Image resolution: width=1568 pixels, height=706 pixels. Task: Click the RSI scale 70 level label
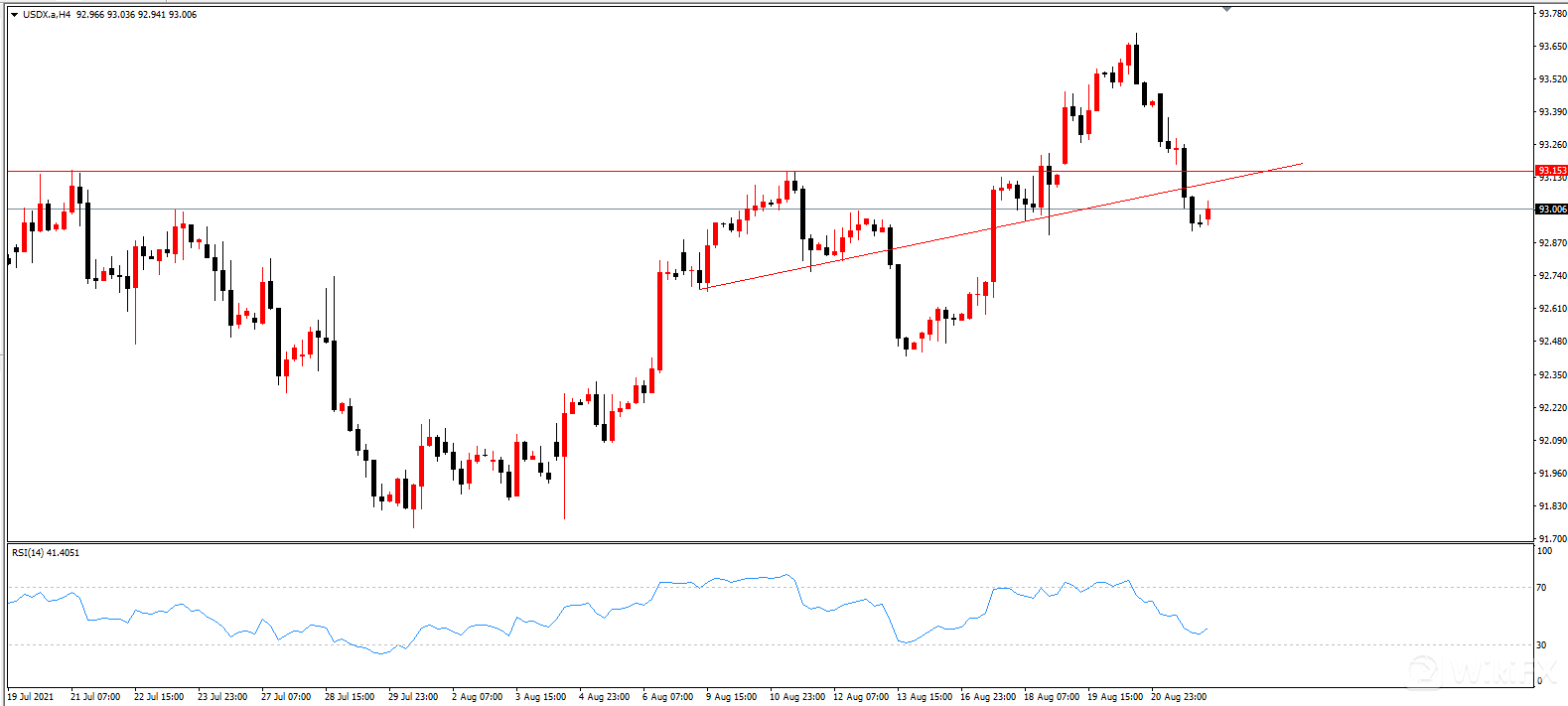pos(1541,588)
